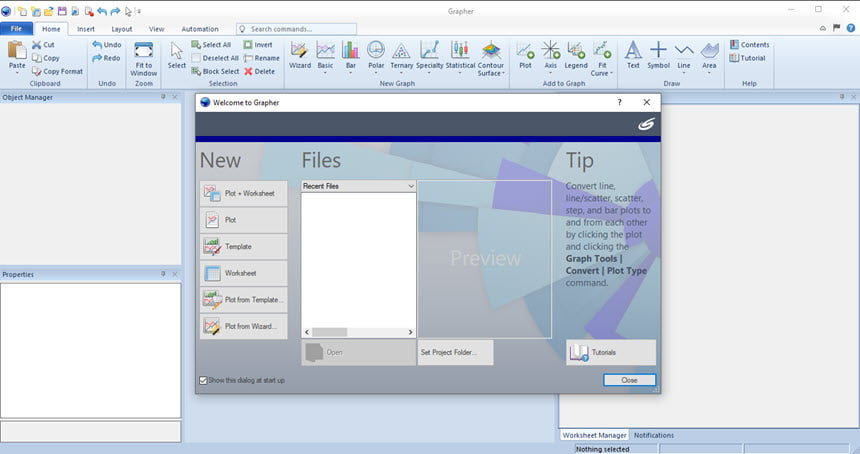
Task: Click the Close button in dialog
Action: 630,380
